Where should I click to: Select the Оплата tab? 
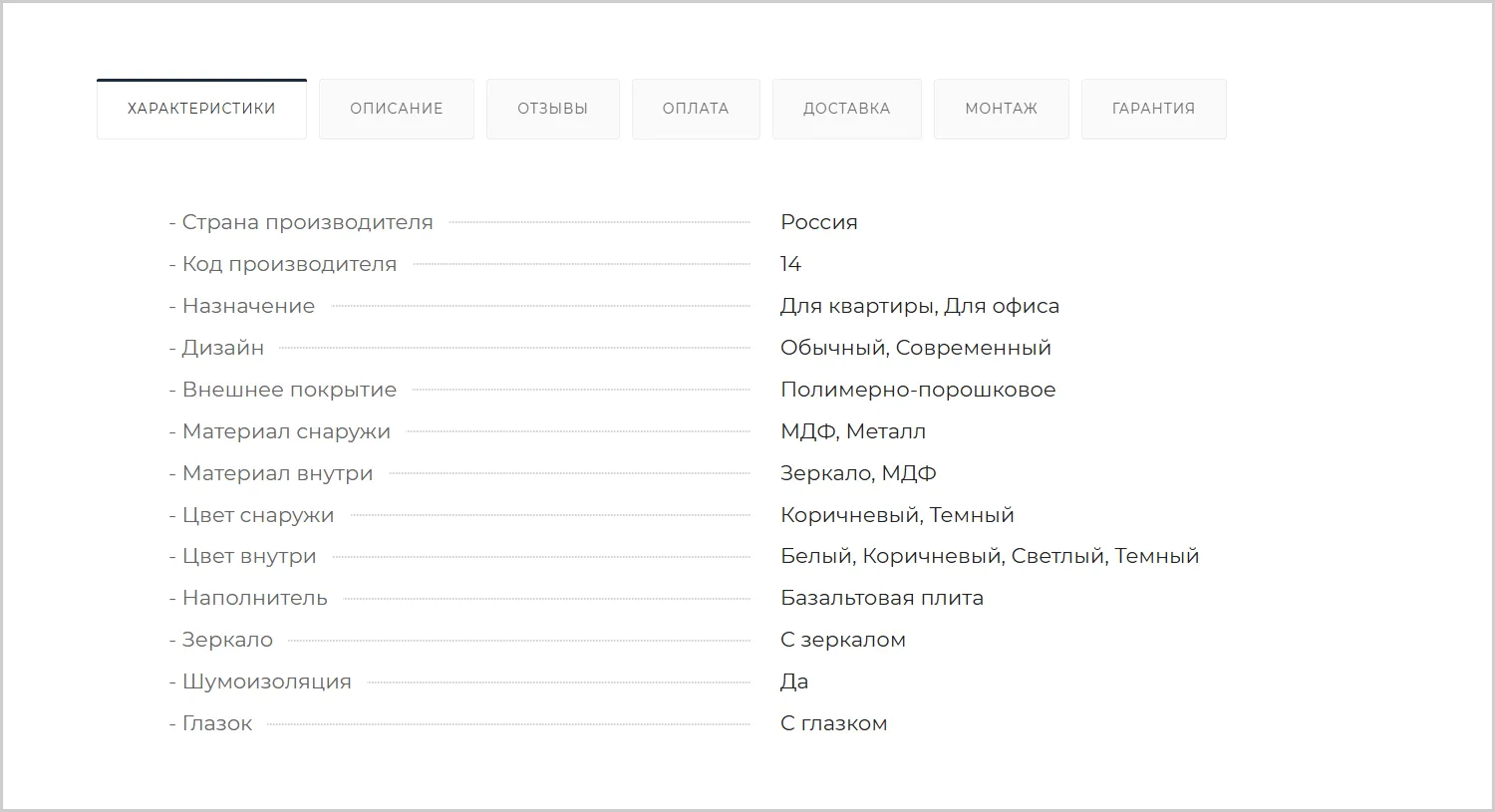pos(696,109)
